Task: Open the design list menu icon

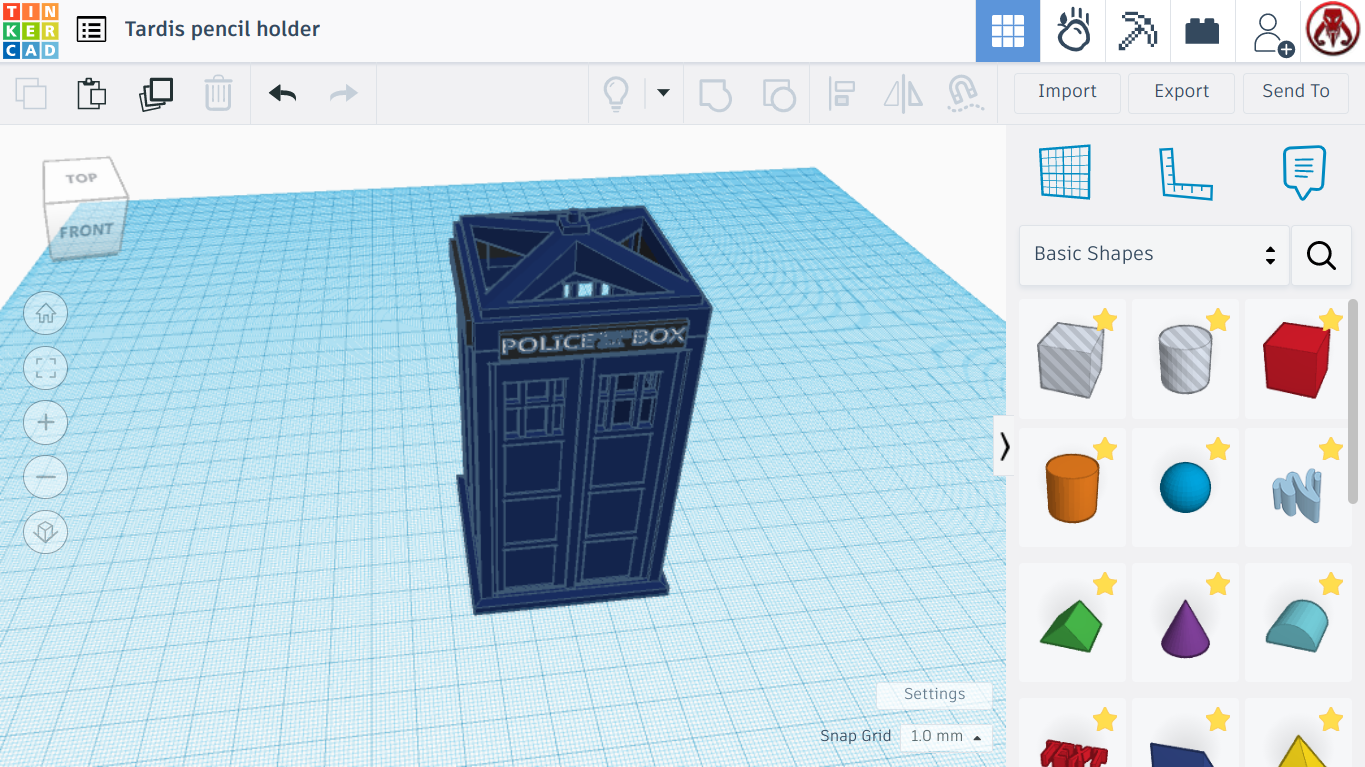Action: [x=91, y=29]
